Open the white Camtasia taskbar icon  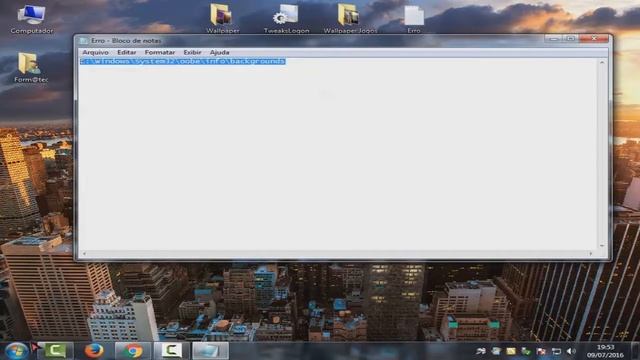click(171, 351)
